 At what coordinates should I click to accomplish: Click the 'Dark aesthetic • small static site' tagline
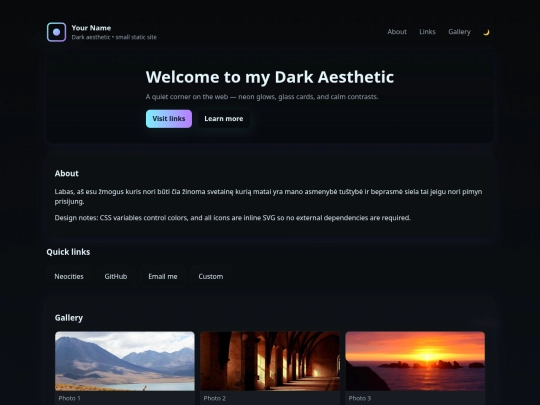[114, 37]
